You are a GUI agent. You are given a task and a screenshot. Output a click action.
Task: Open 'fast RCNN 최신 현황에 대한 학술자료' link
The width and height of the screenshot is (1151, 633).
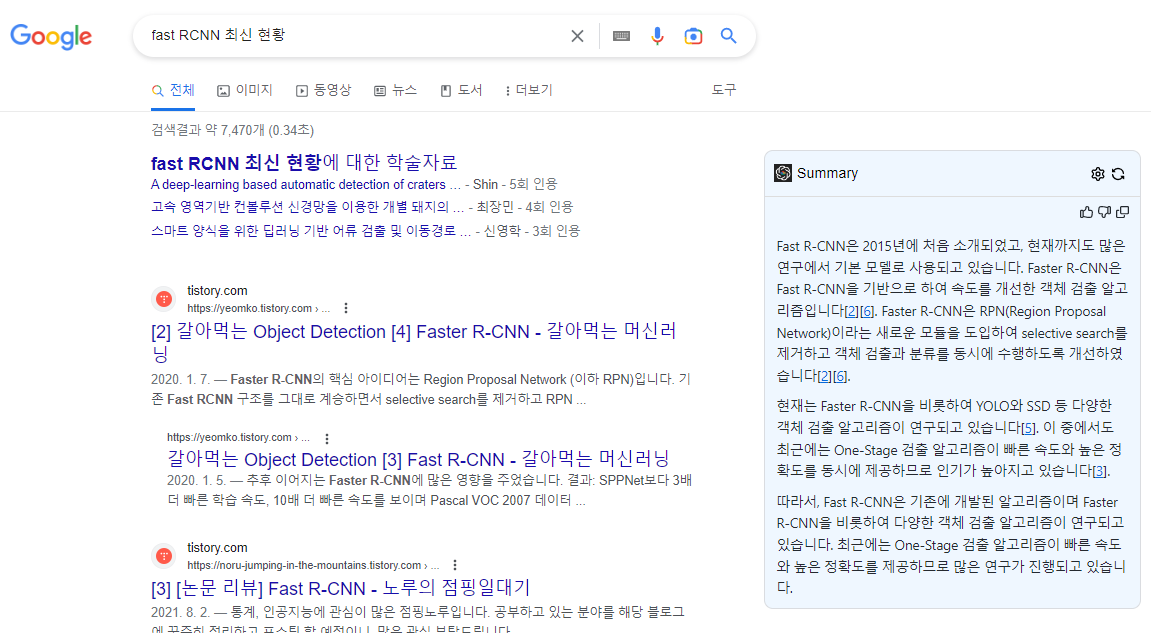pyautogui.click(x=304, y=162)
